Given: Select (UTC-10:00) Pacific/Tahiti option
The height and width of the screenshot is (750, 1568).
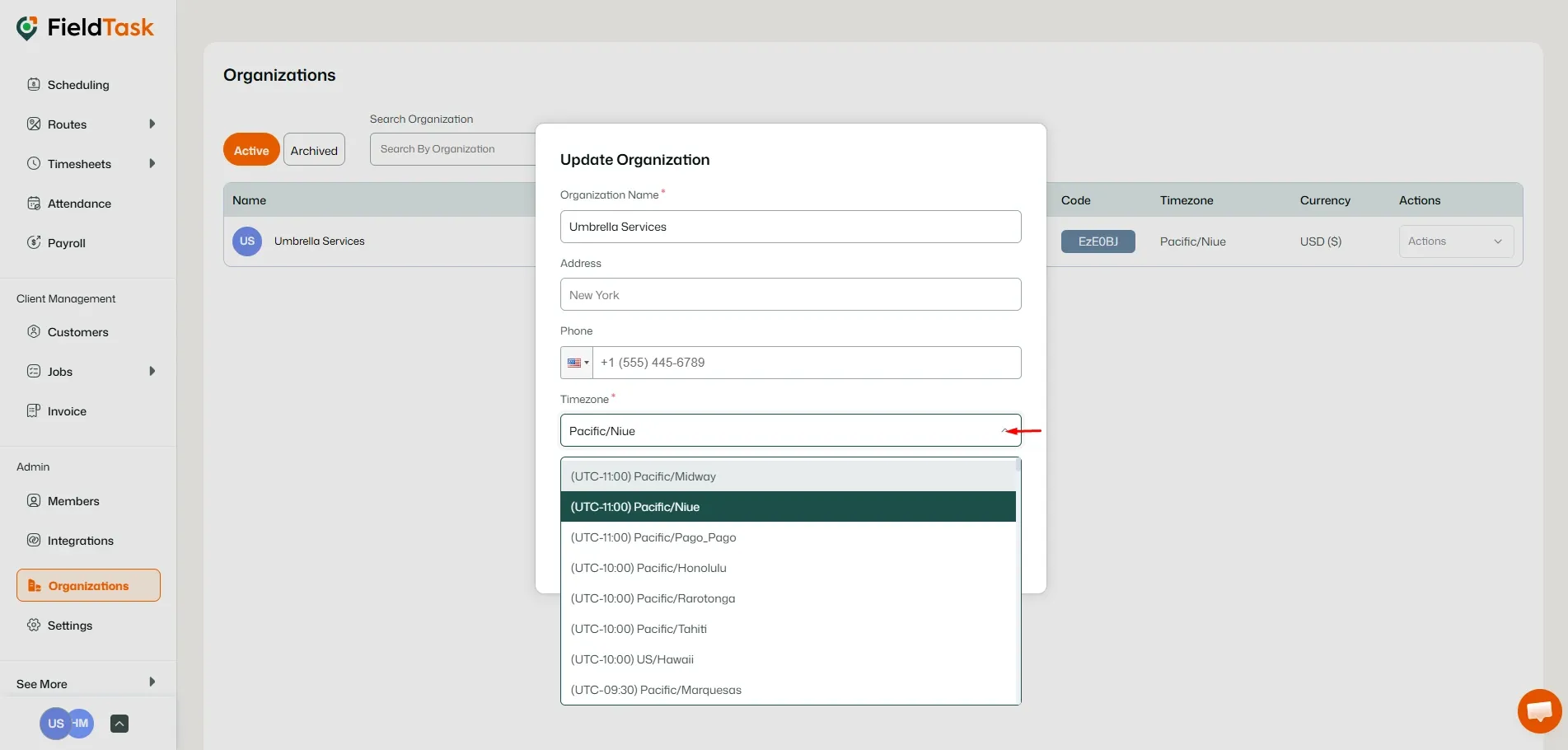Looking at the screenshot, I should tap(788, 629).
